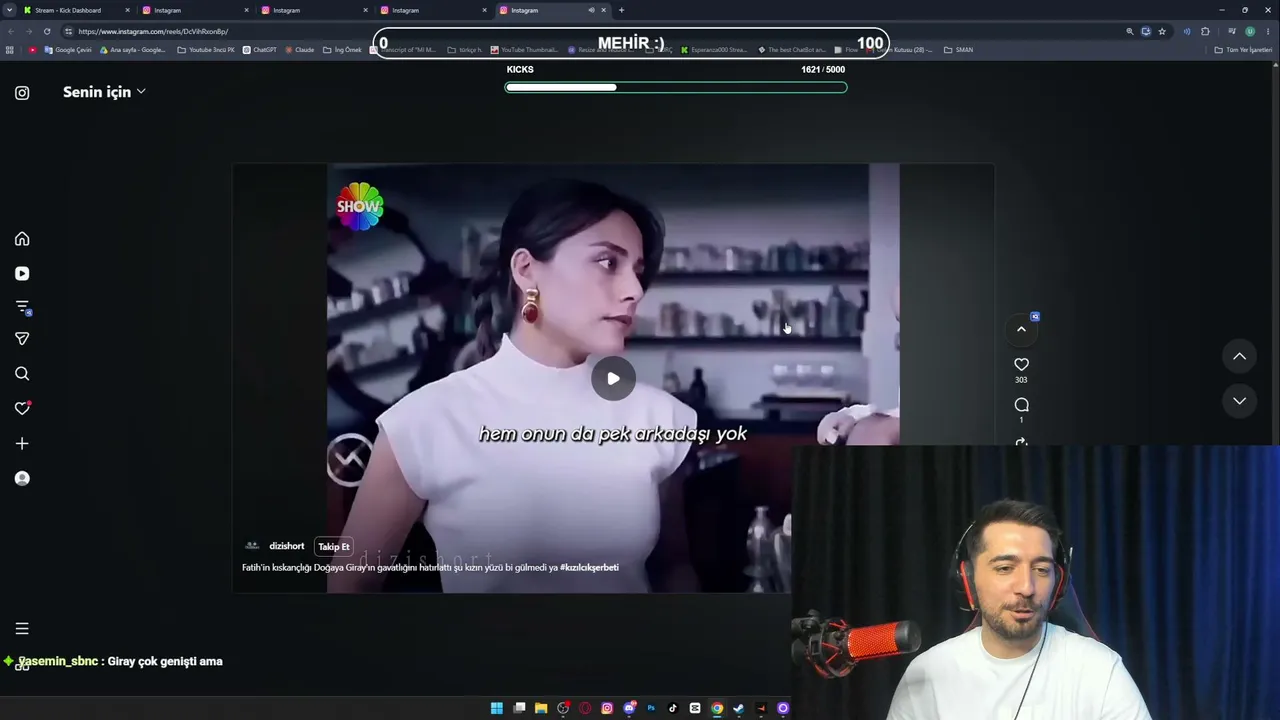Open the Tüm Yer İşaretleri folder
Viewport: 1280px width, 720px height.
pyautogui.click(x=1243, y=50)
